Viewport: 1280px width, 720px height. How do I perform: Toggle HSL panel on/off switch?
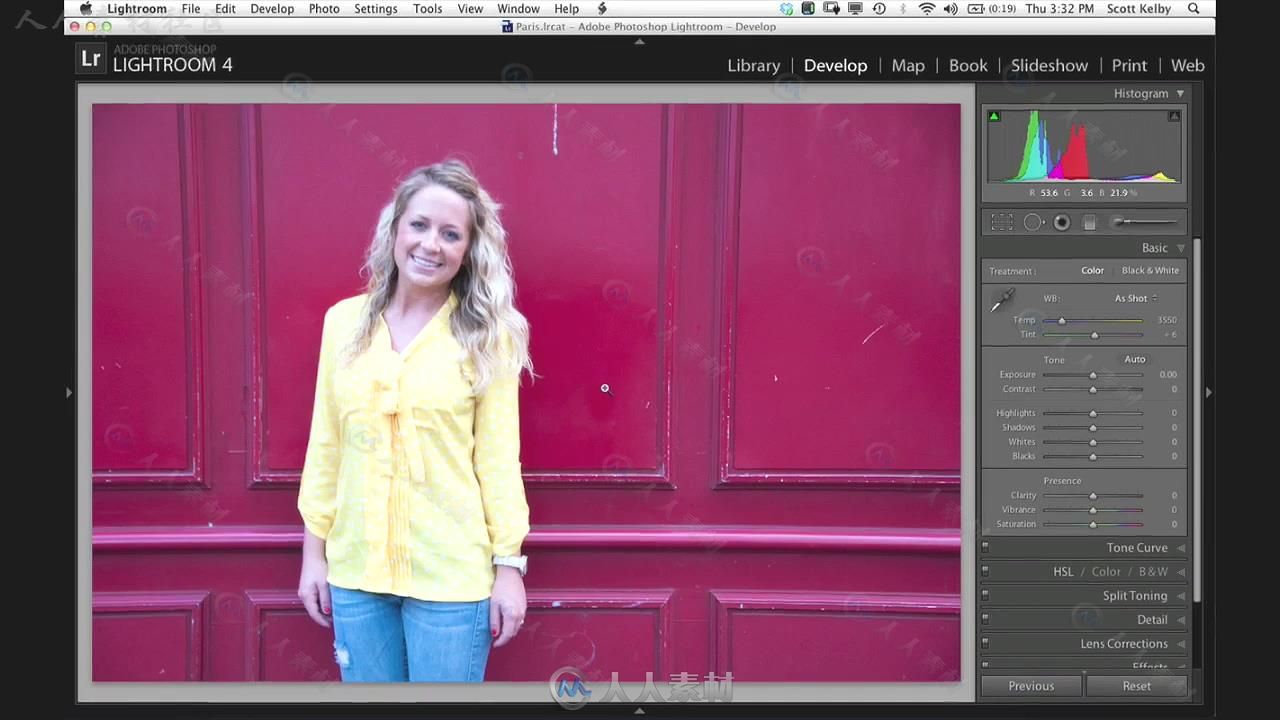click(x=985, y=572)
